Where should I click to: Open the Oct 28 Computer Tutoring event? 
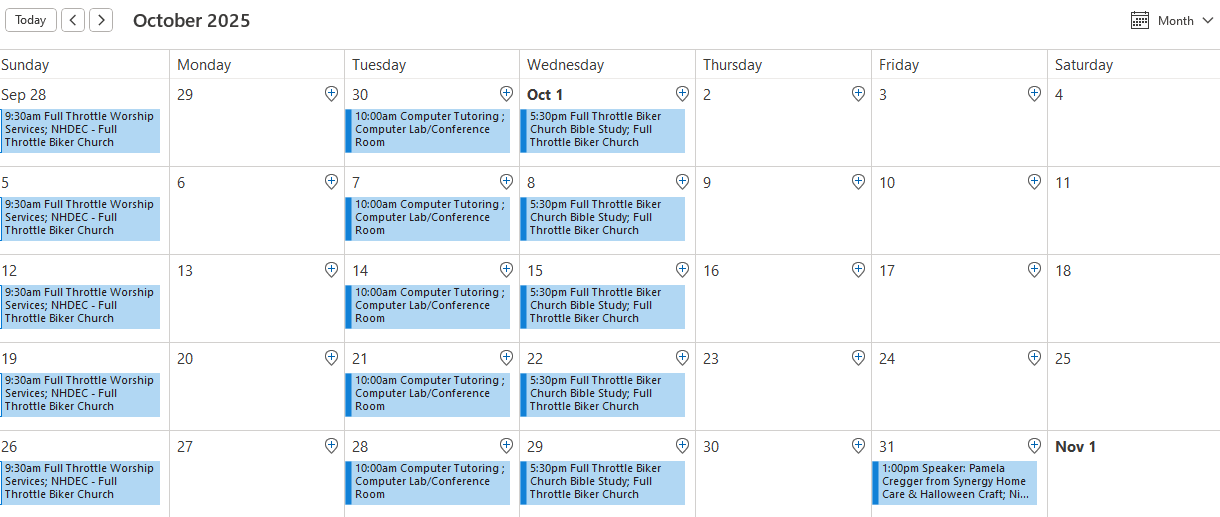click(430, 482)
